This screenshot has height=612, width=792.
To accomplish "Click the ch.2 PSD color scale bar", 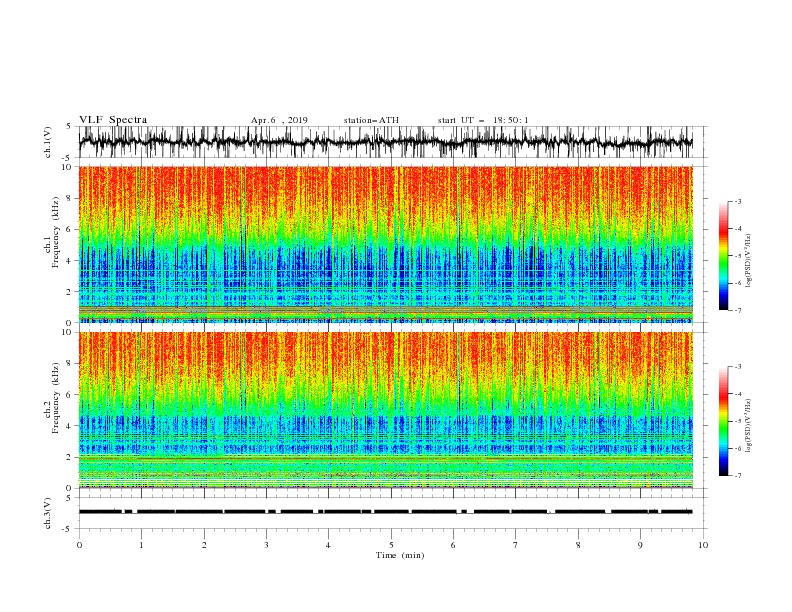I will (x=723, y=421).
